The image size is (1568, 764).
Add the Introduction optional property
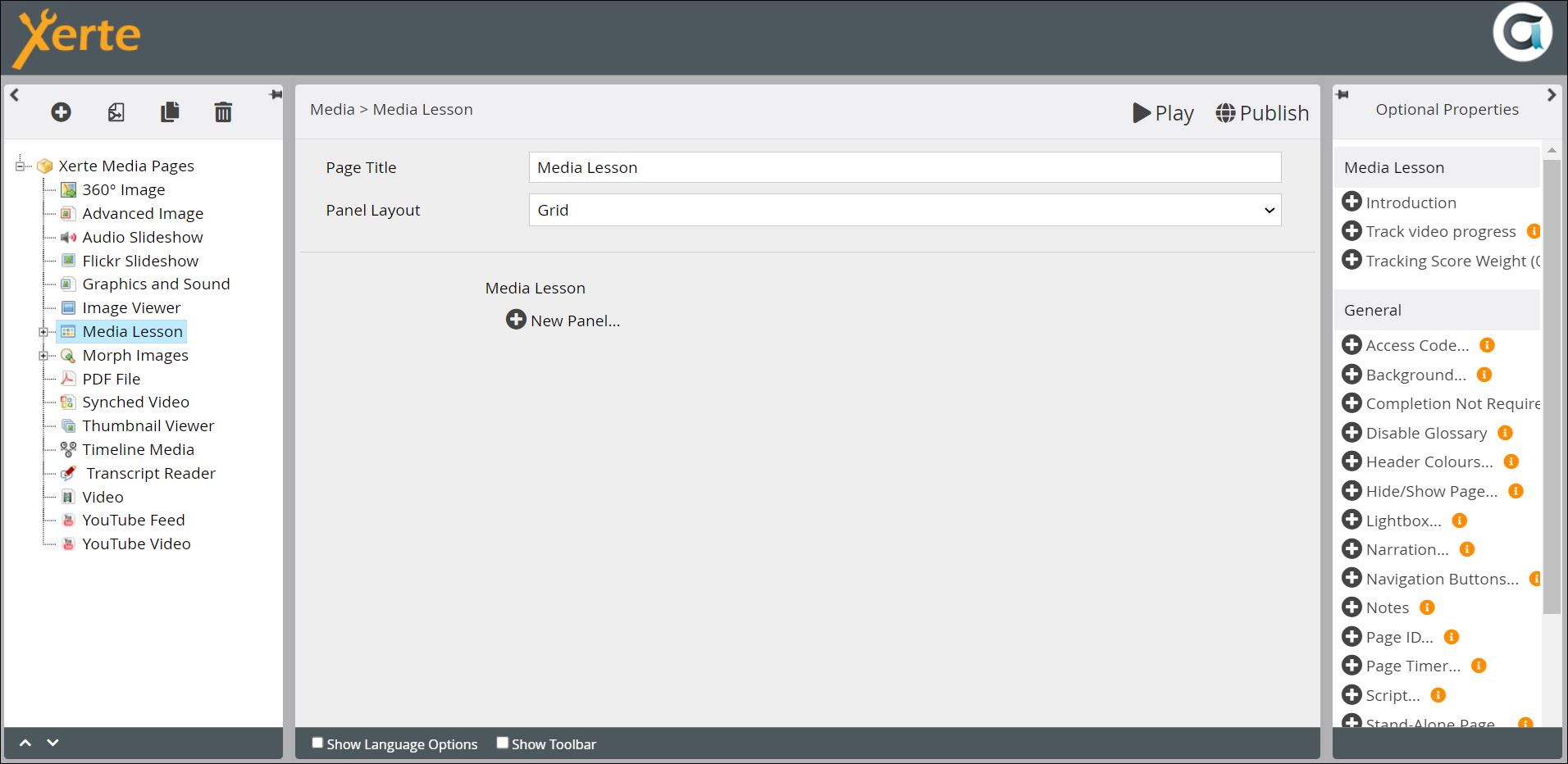(1351, 202)
